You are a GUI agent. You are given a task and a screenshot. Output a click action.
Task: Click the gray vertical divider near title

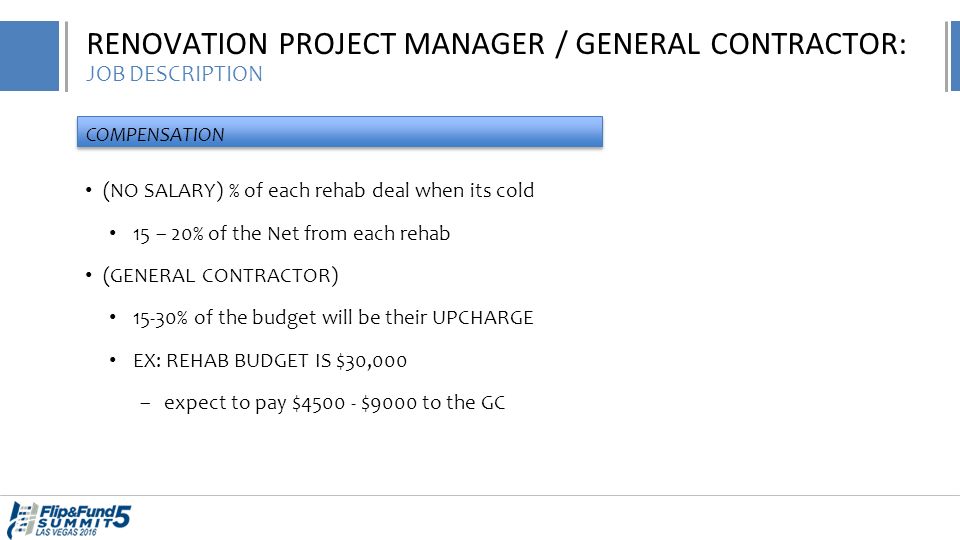66,56
